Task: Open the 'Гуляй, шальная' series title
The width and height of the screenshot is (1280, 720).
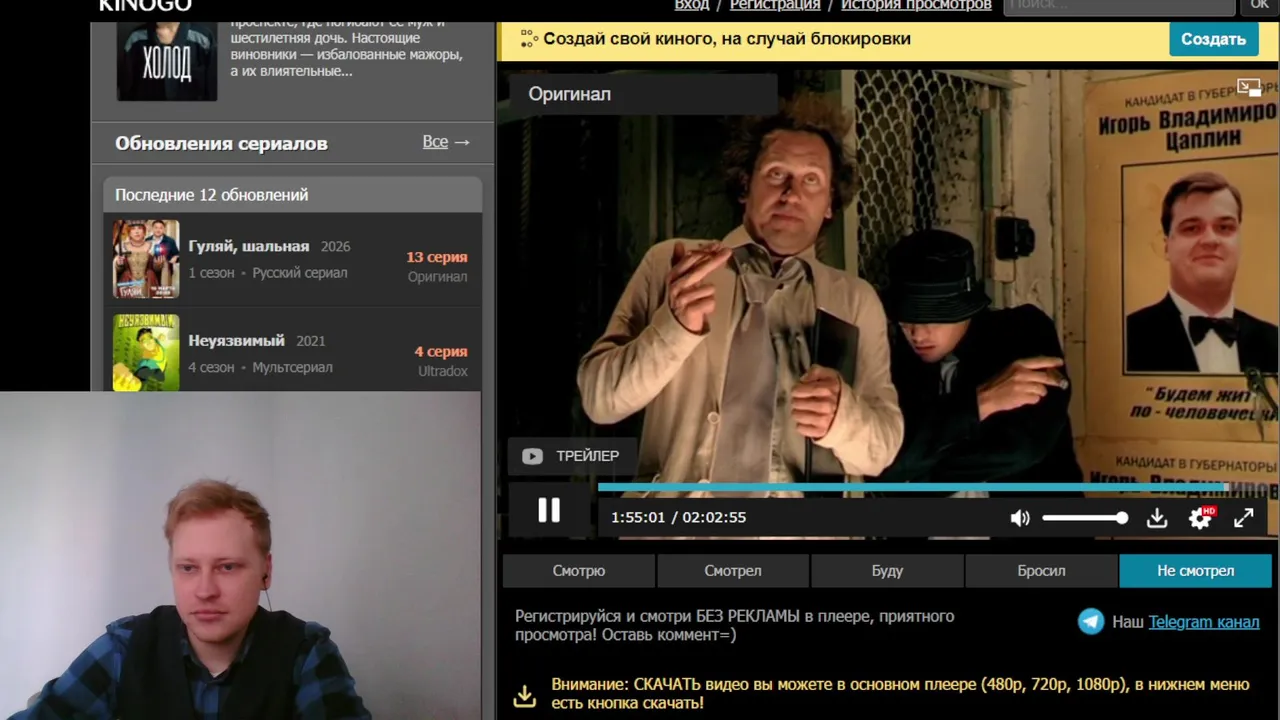Action: (249, 246)
